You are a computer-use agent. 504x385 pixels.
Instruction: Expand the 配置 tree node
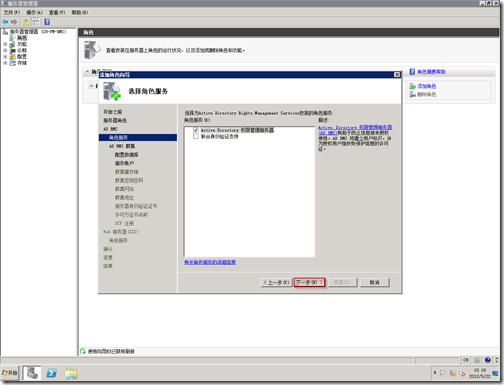click(x=5, y=57)
